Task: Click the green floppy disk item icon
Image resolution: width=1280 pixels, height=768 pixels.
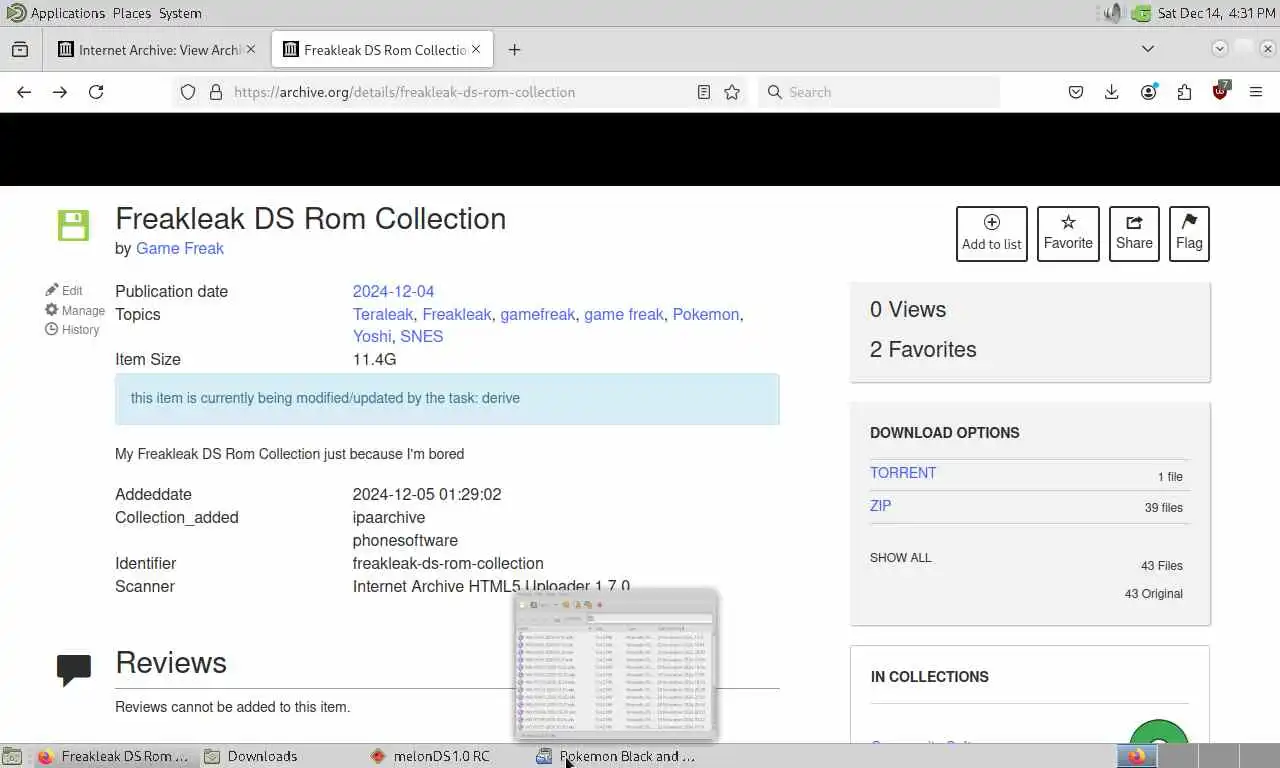Action: [73, 225]
